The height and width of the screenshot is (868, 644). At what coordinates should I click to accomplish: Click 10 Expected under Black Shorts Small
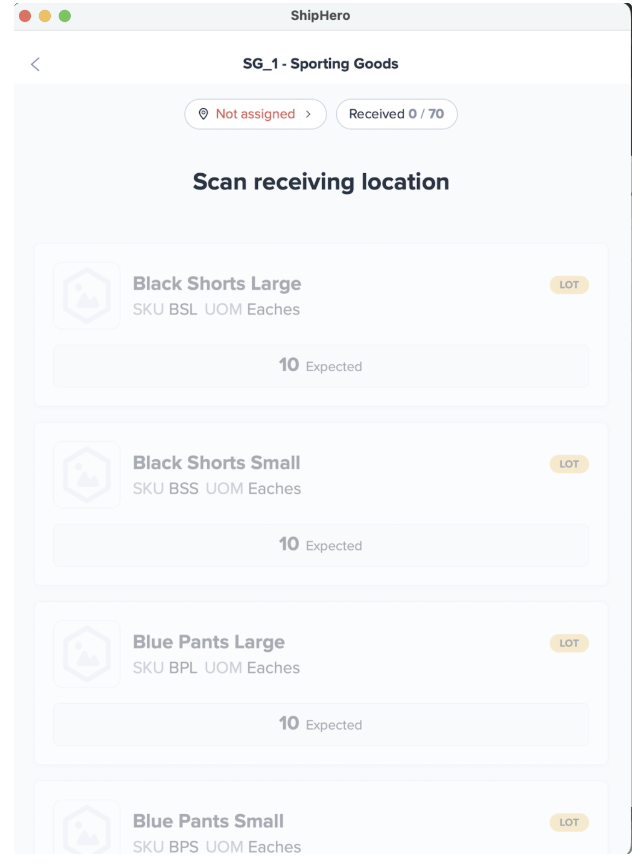click(320, 545)
